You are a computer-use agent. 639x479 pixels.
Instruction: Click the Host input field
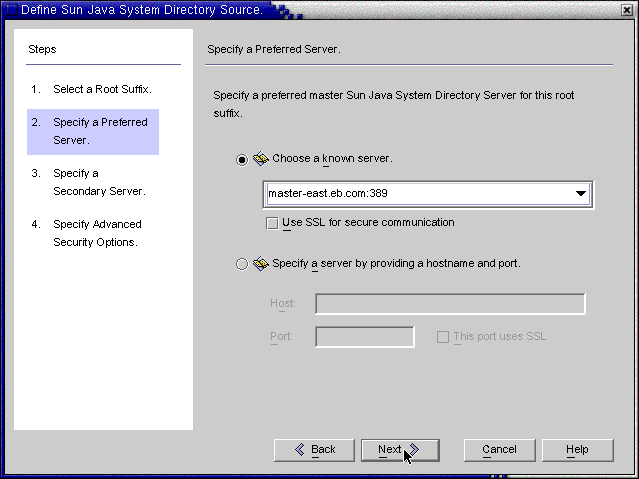click(x=450, y=304)
